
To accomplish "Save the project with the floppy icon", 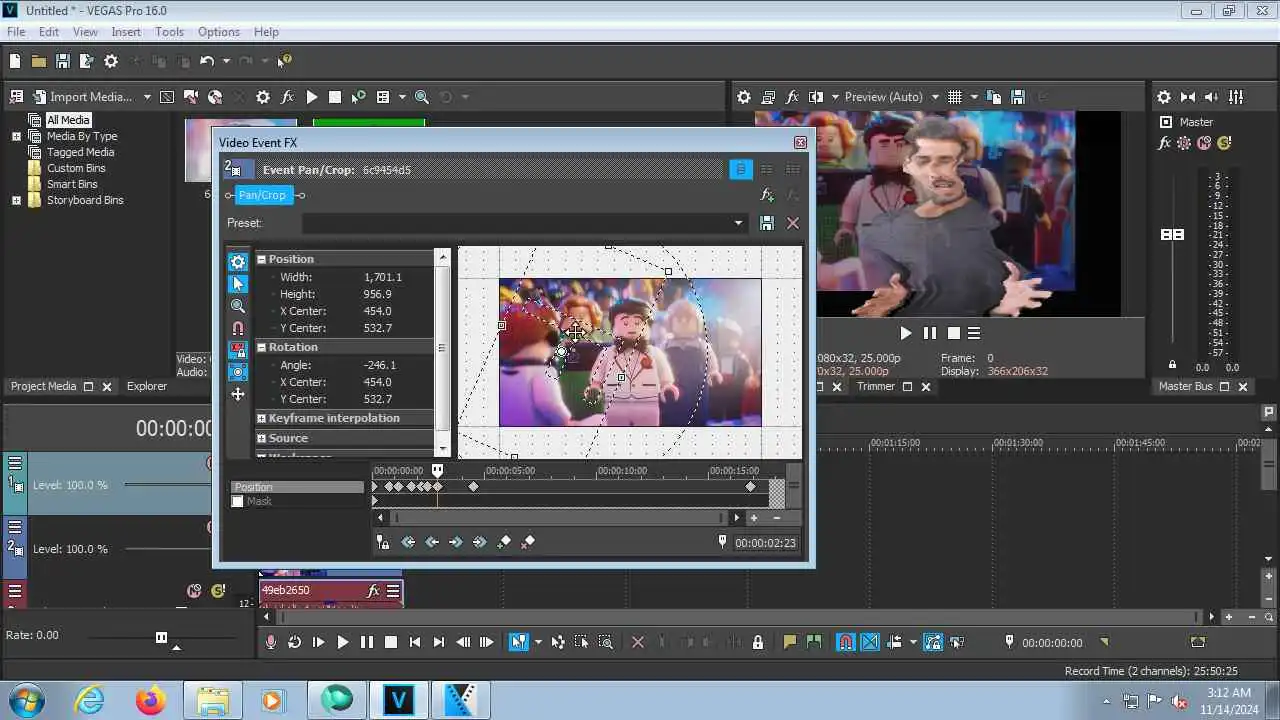I will coord(62,61).
